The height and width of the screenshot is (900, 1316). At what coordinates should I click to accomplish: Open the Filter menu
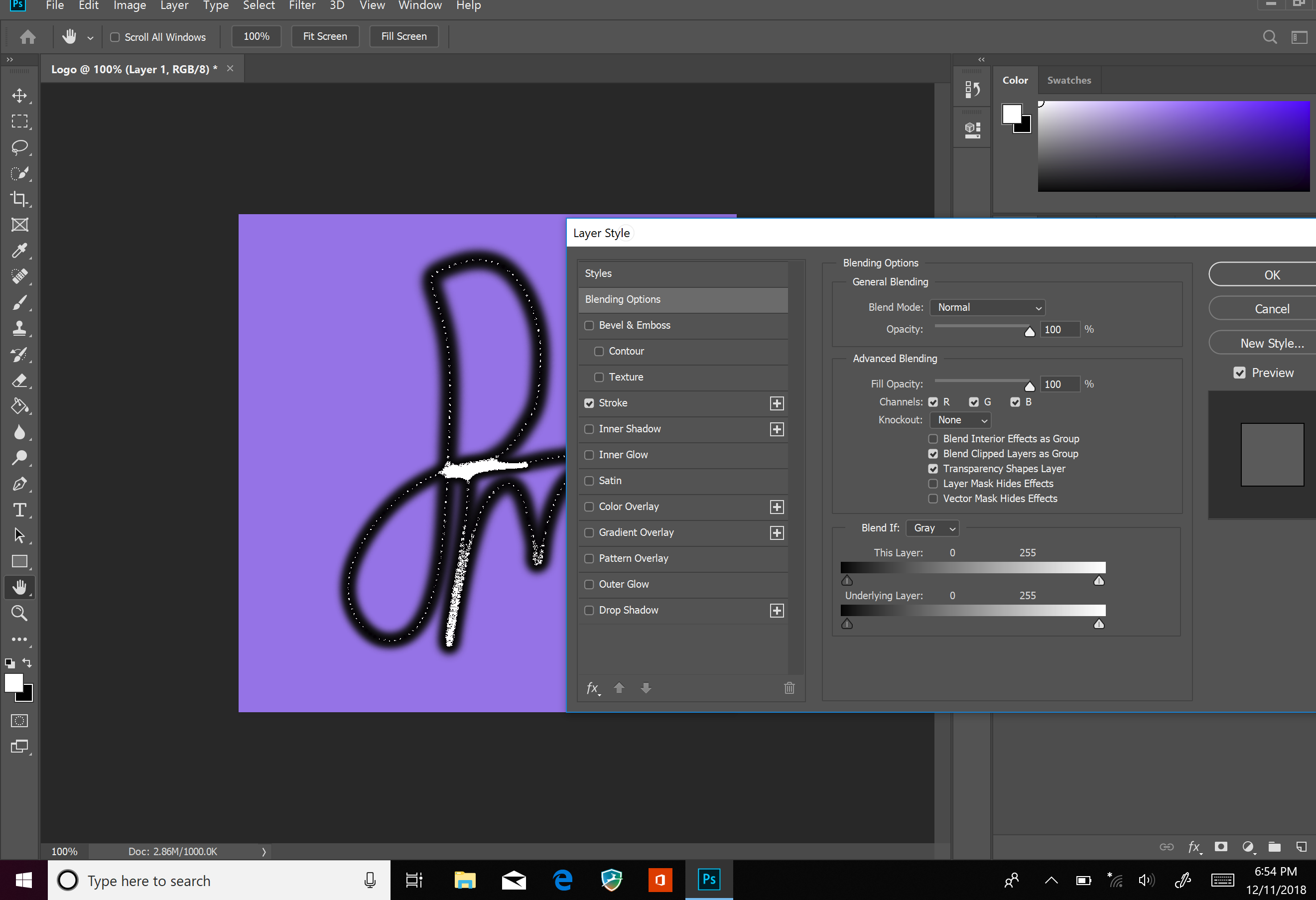point(302,5)
